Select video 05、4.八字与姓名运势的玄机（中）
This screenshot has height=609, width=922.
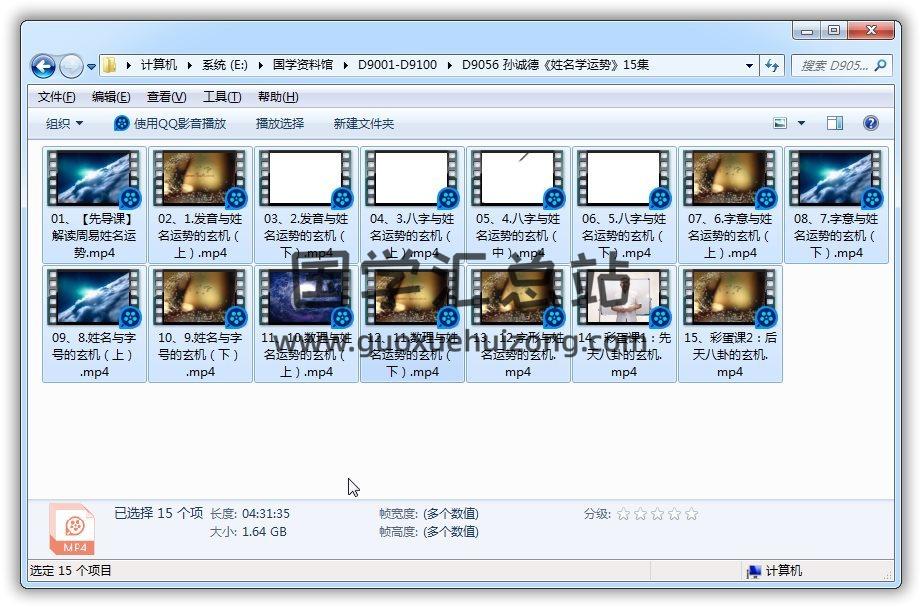point(517,205)
